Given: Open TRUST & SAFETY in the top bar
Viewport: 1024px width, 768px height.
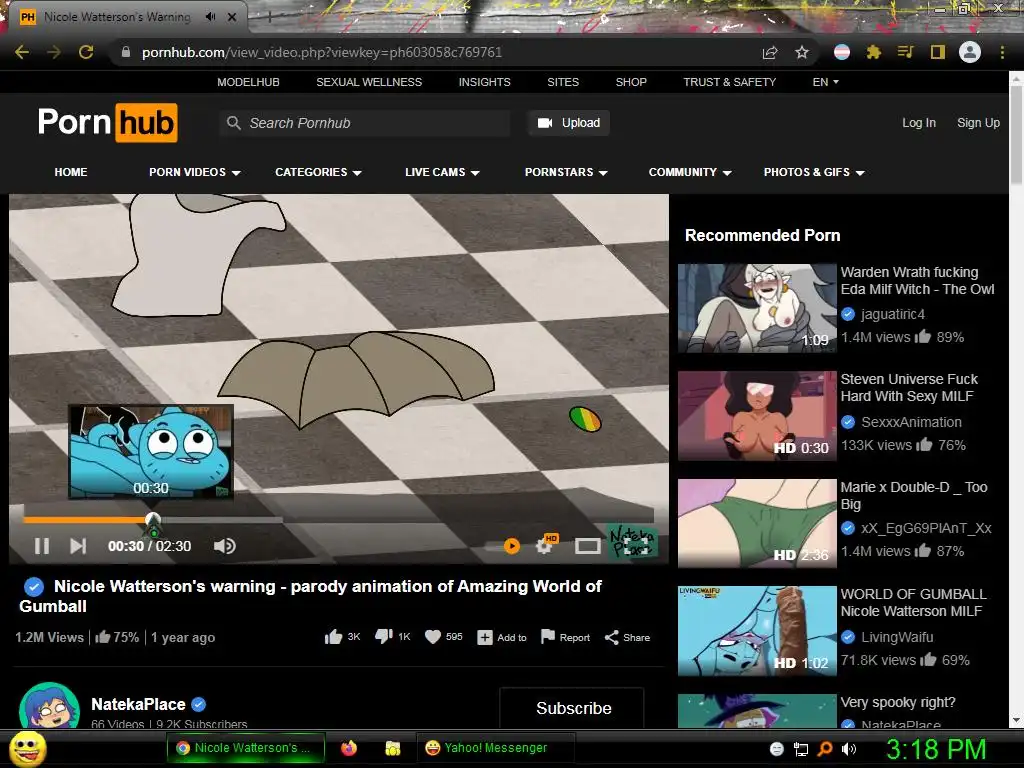Looking at the screenshot, I should (729, 82).
